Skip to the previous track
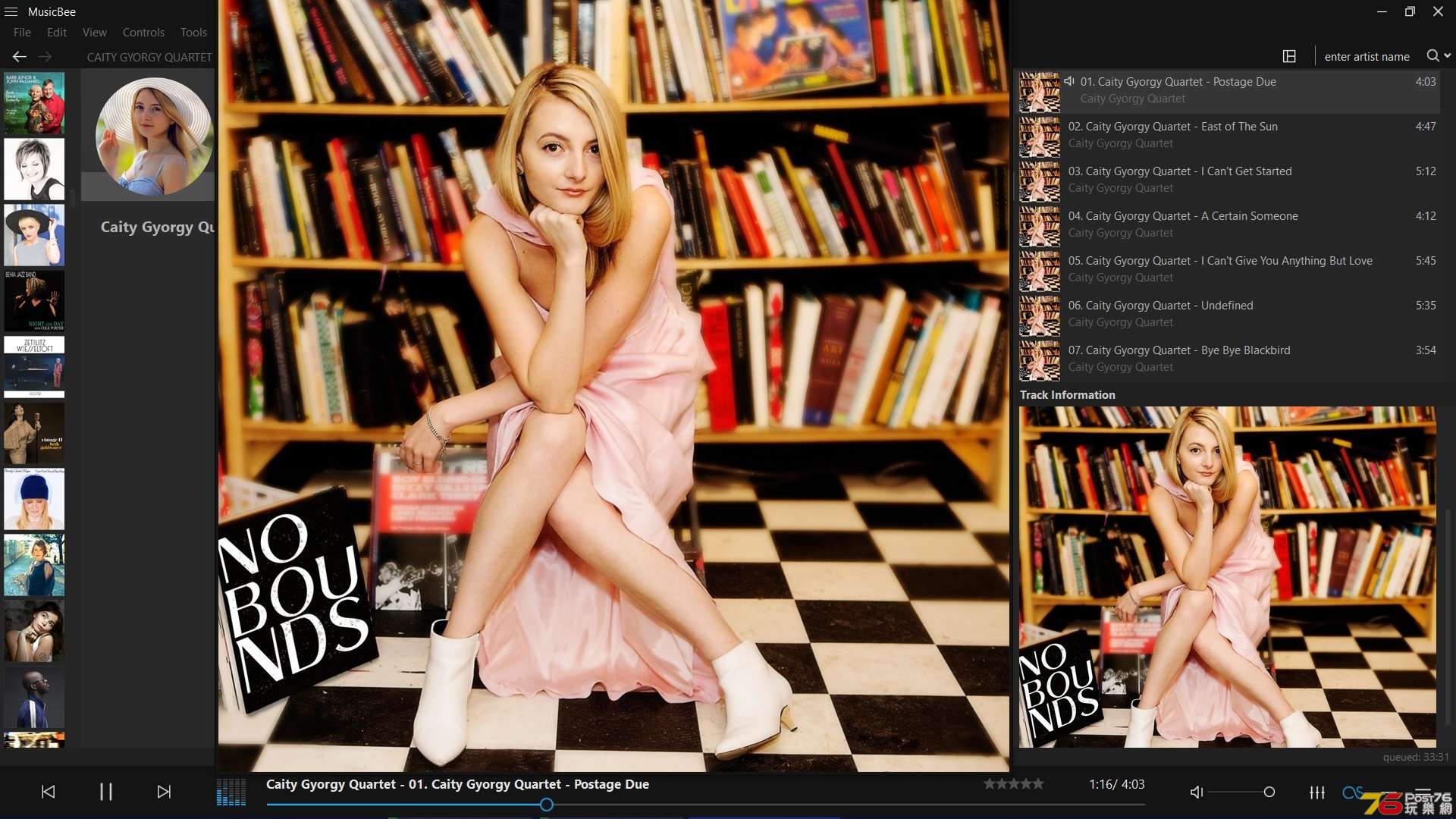The width and height of the screenshot is (1456, 819). (48, 792)
